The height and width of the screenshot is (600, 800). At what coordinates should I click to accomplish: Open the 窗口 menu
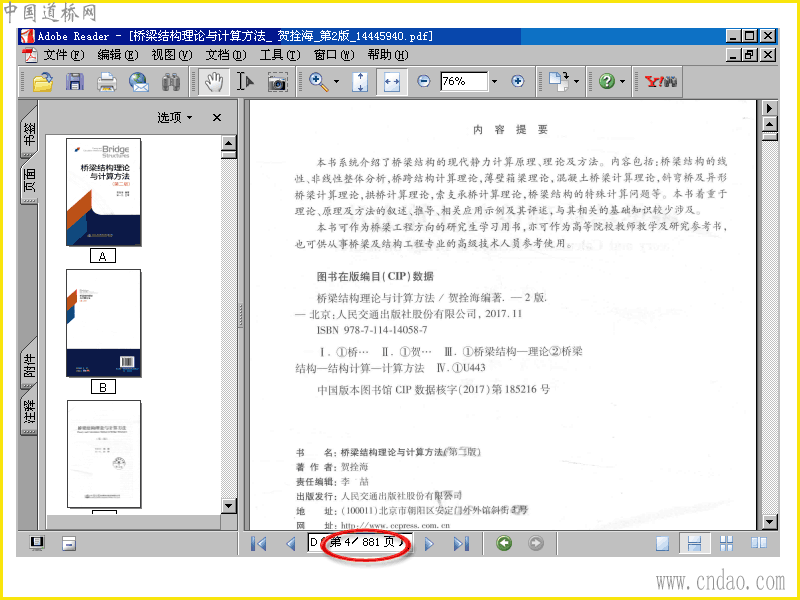click(334, 55)
